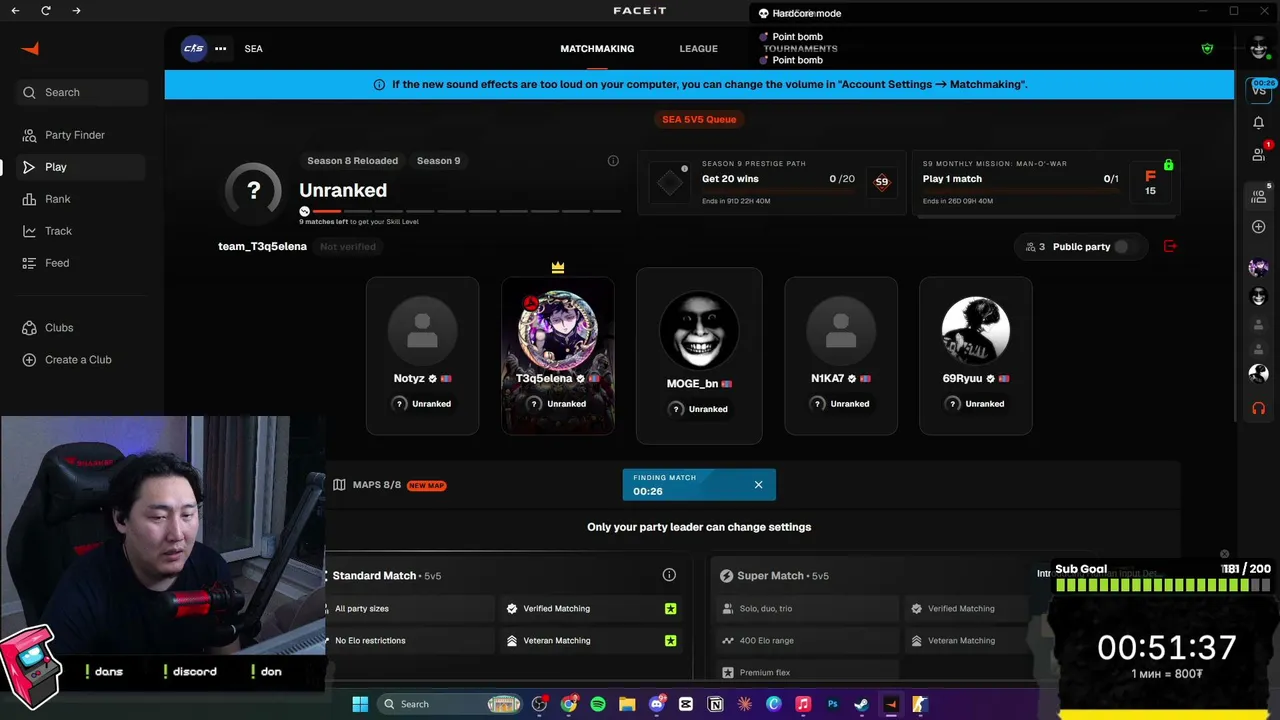This screenshot has width=1280, height=720.
Task: Open the three-dots game options menu
Action: pyautogui.click(x=220, y=48)
